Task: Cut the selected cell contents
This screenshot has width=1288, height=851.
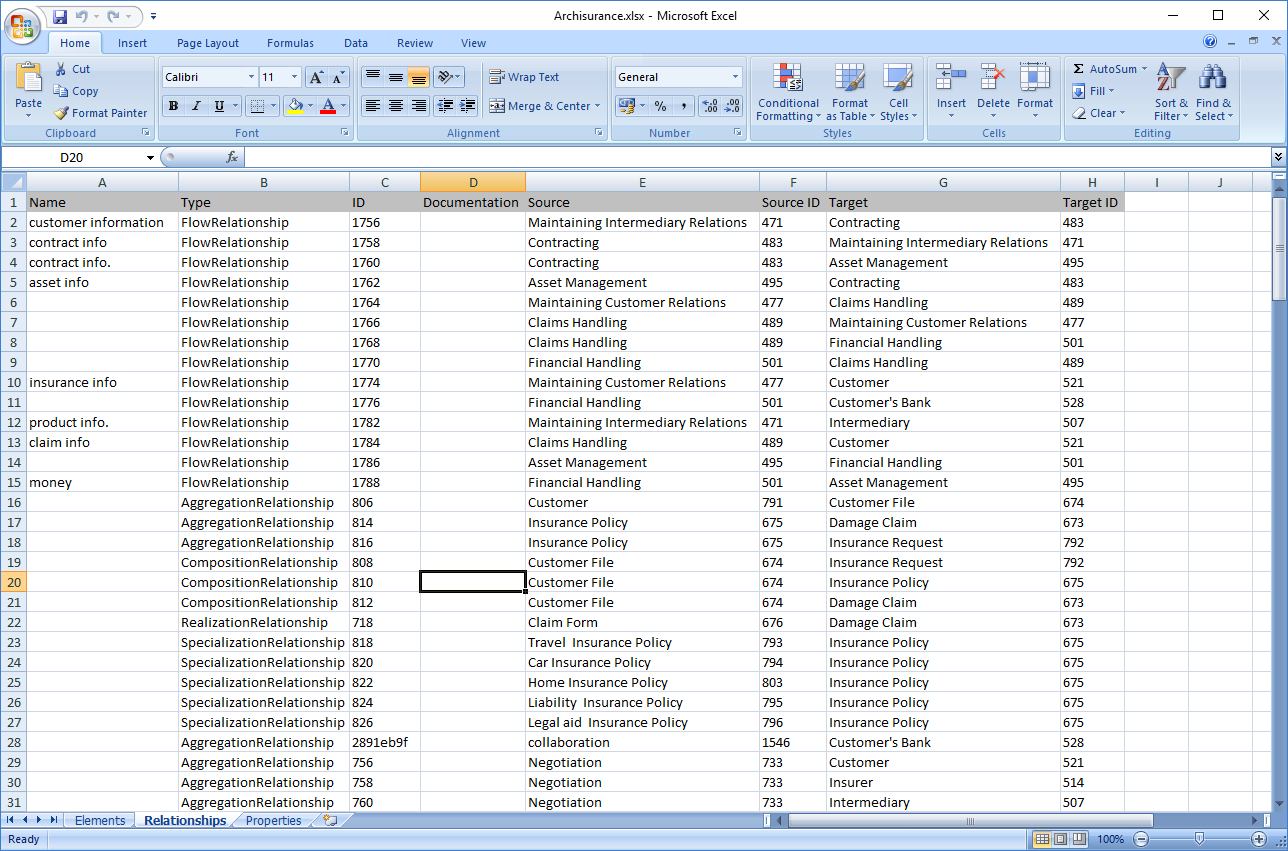Action: coord(72,69)
